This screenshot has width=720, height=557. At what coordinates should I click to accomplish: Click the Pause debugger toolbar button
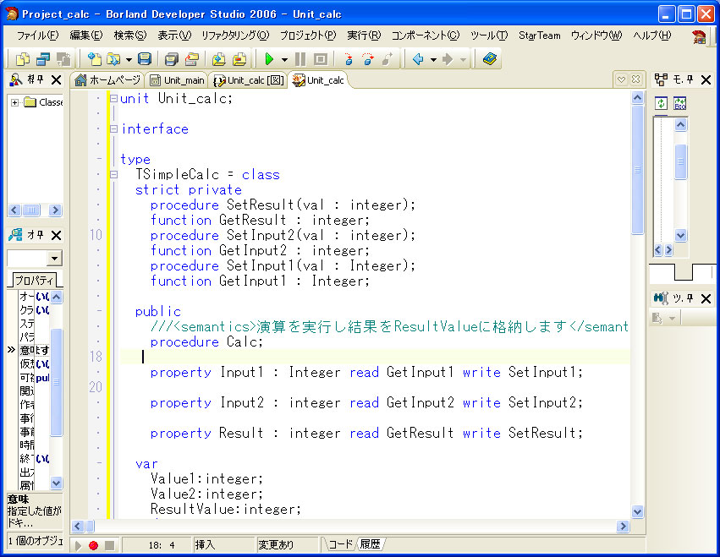(300, 59)
